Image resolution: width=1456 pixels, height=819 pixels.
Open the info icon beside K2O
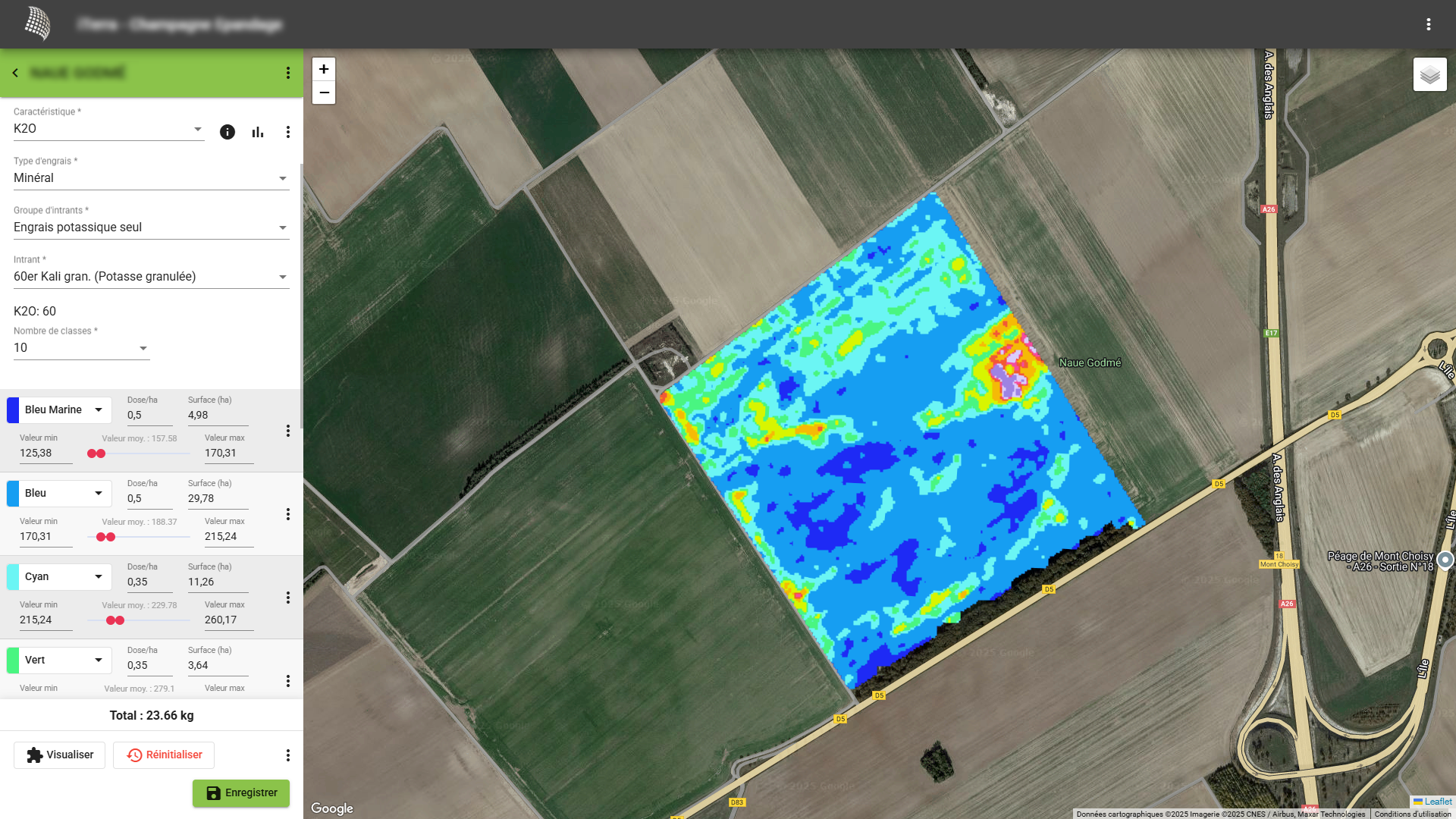(x=227, y=132)
